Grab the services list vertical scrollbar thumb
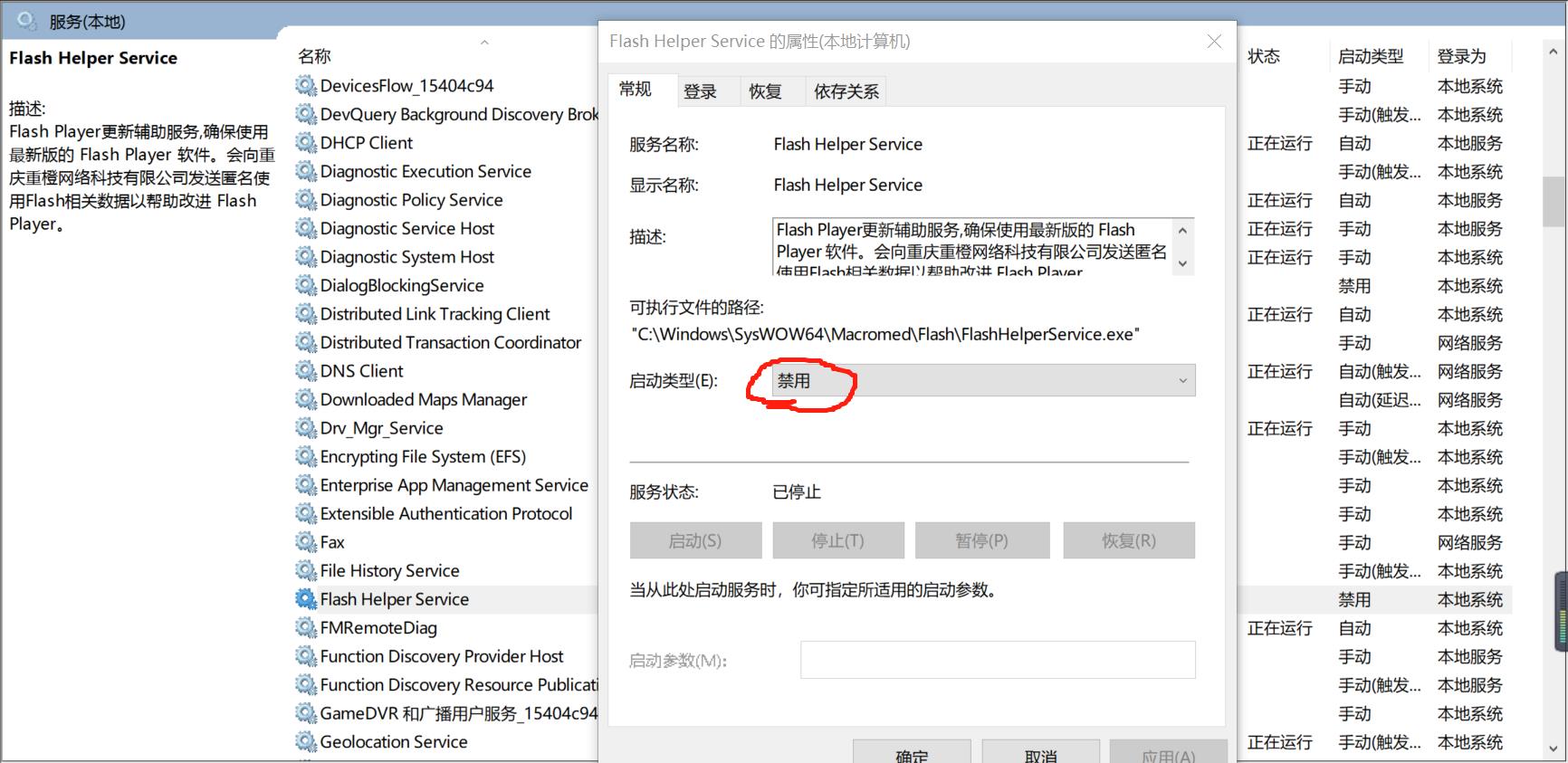The height and width of the screenshot is (763, 1568). pyautogui.click(x=1554, y=201)
